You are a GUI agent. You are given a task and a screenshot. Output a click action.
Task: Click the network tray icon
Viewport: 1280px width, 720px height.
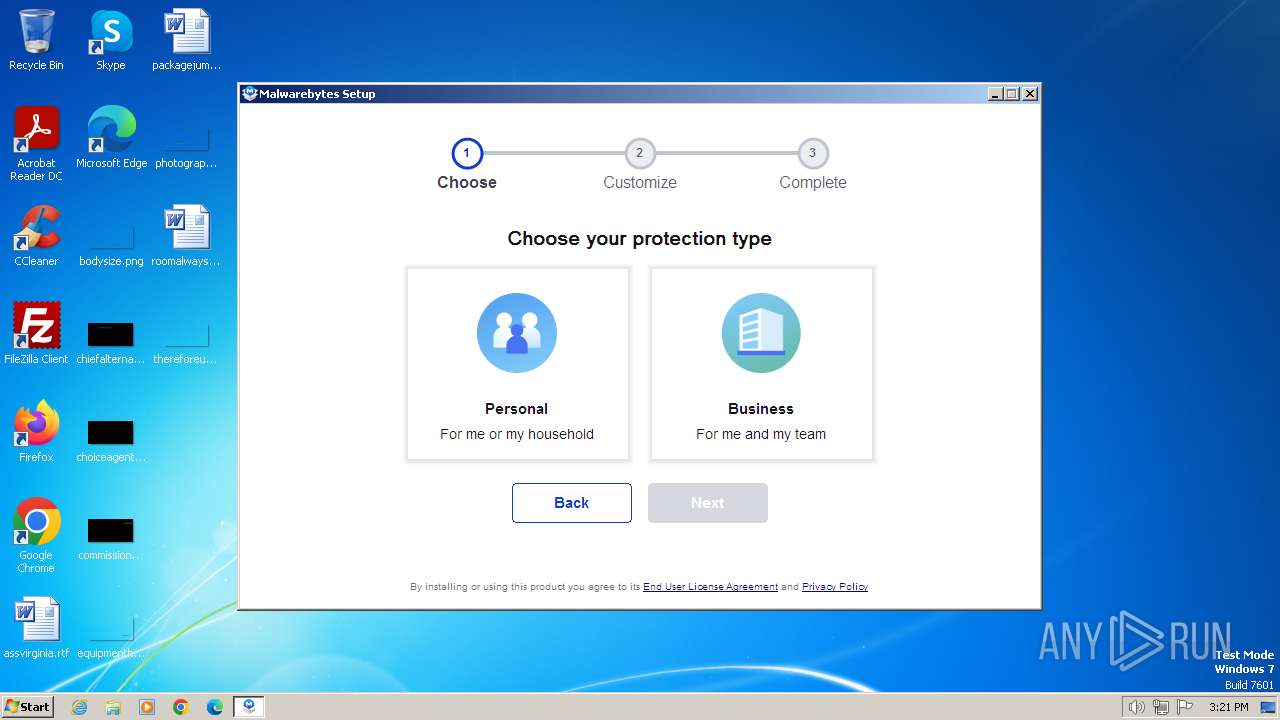(1161, 707)
